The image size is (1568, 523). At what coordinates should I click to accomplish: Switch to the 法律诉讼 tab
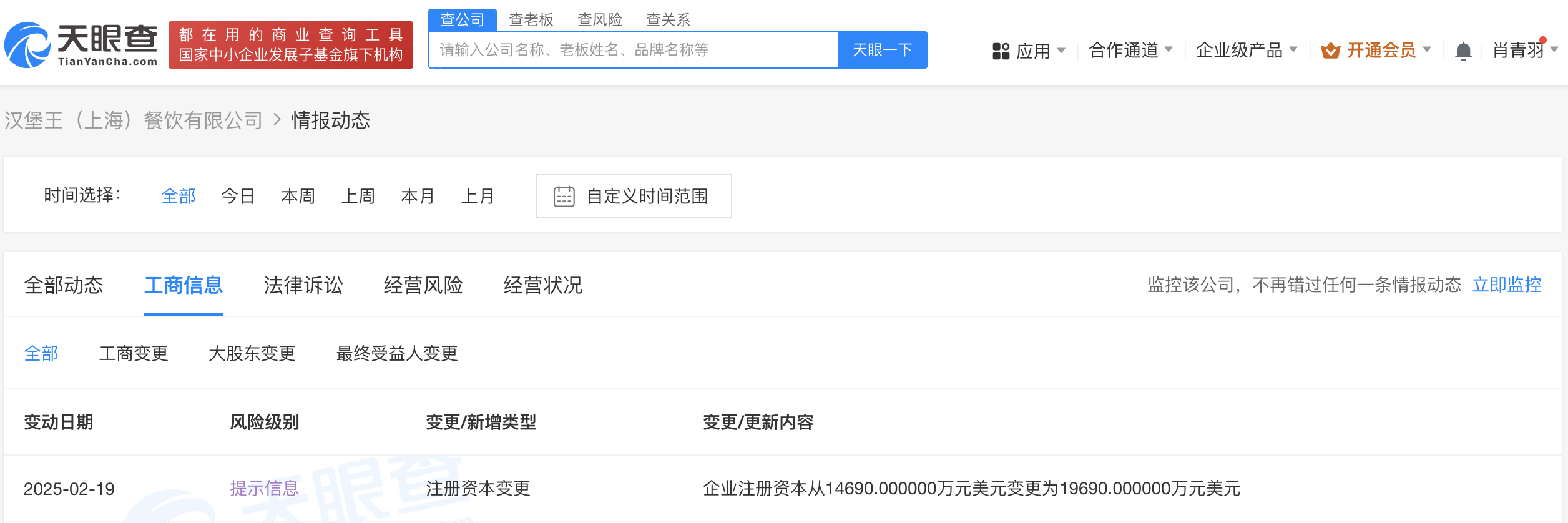tap(303, 285)
